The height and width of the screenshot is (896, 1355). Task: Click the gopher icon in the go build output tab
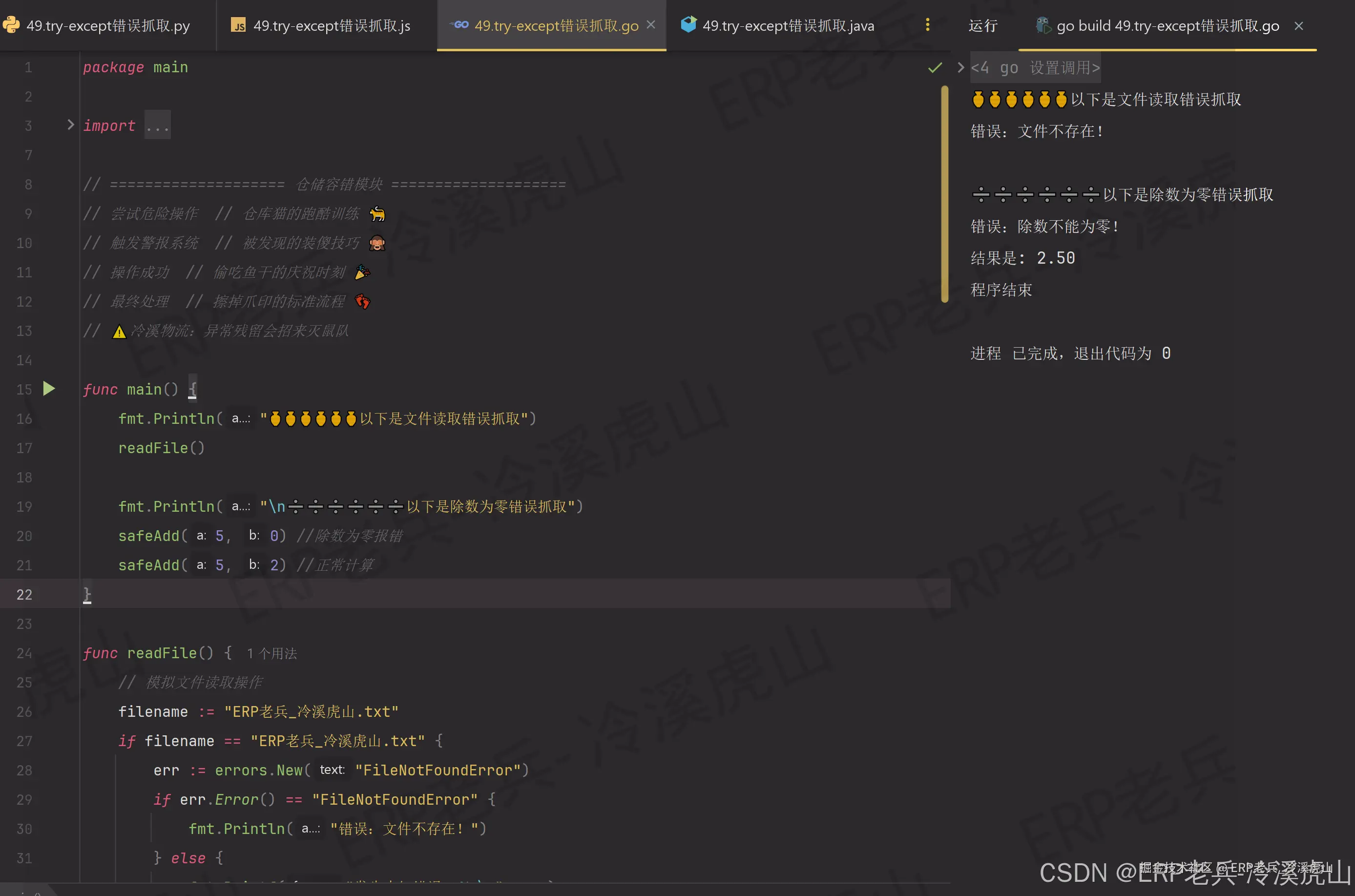(1042, 25)
